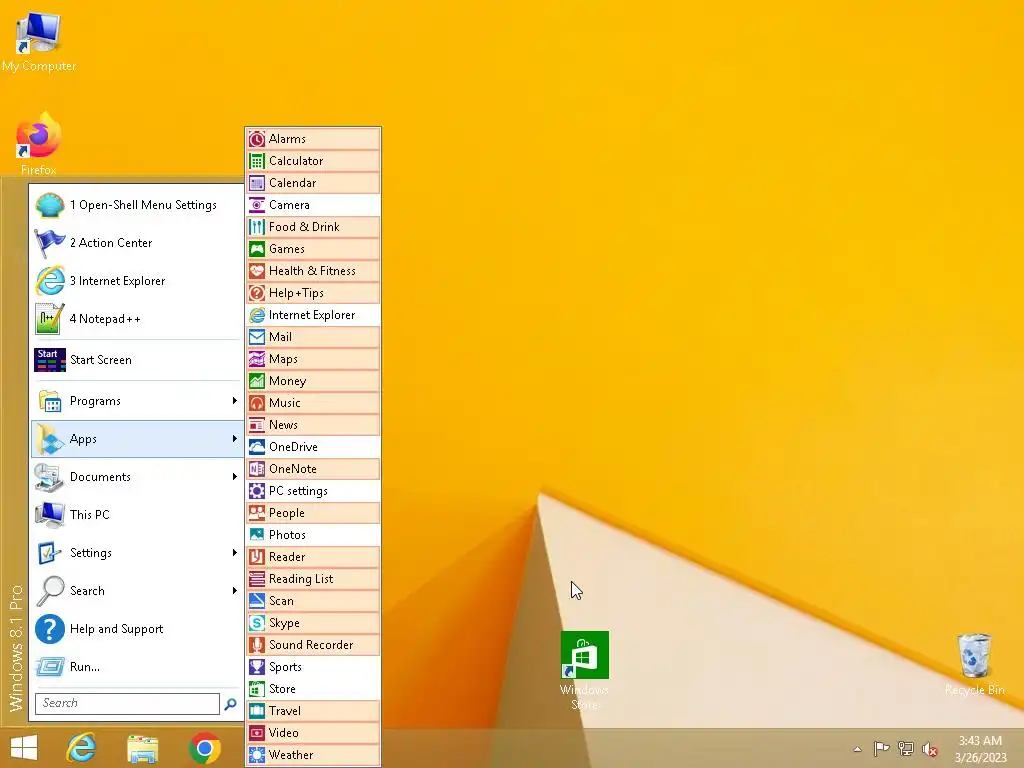The height and width of the screenshot is (768, 1024).
Task: Launch the Games app
Action: pyautogui.click(x=313, y=249)
